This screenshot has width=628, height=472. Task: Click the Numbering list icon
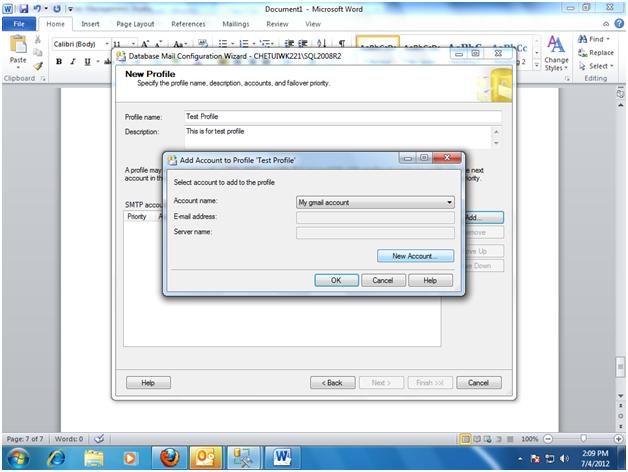tap(244, 43)
